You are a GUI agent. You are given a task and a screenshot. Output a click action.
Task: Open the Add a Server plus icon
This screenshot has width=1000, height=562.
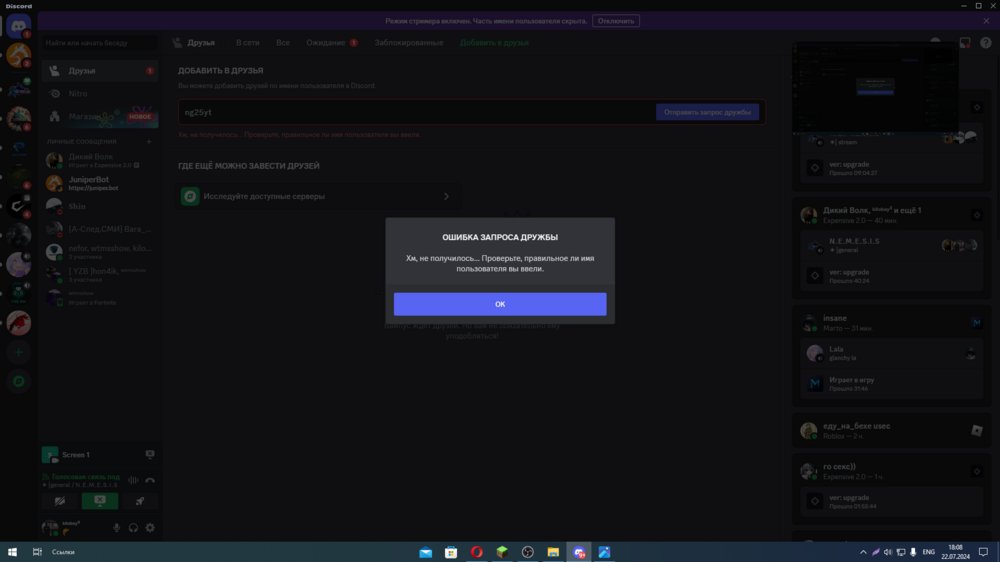click(18, 352)
